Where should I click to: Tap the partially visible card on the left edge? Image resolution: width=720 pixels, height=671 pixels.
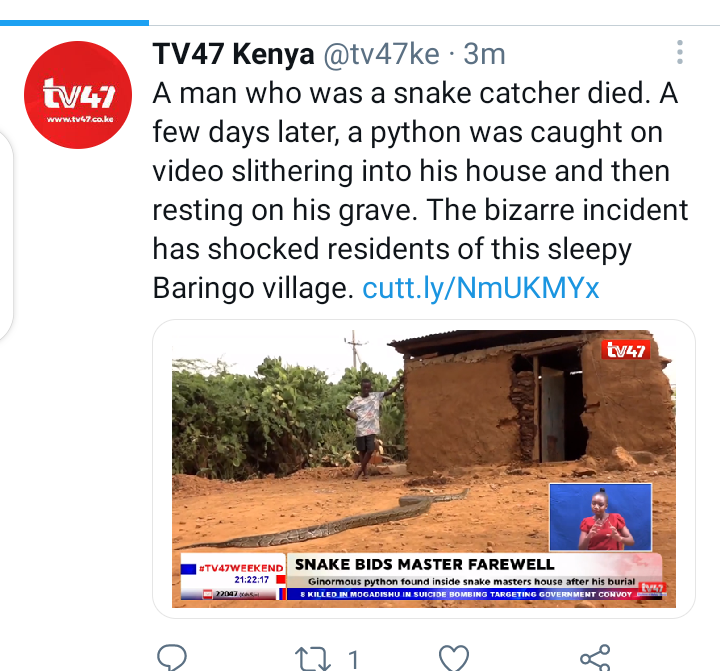[6, 236]
